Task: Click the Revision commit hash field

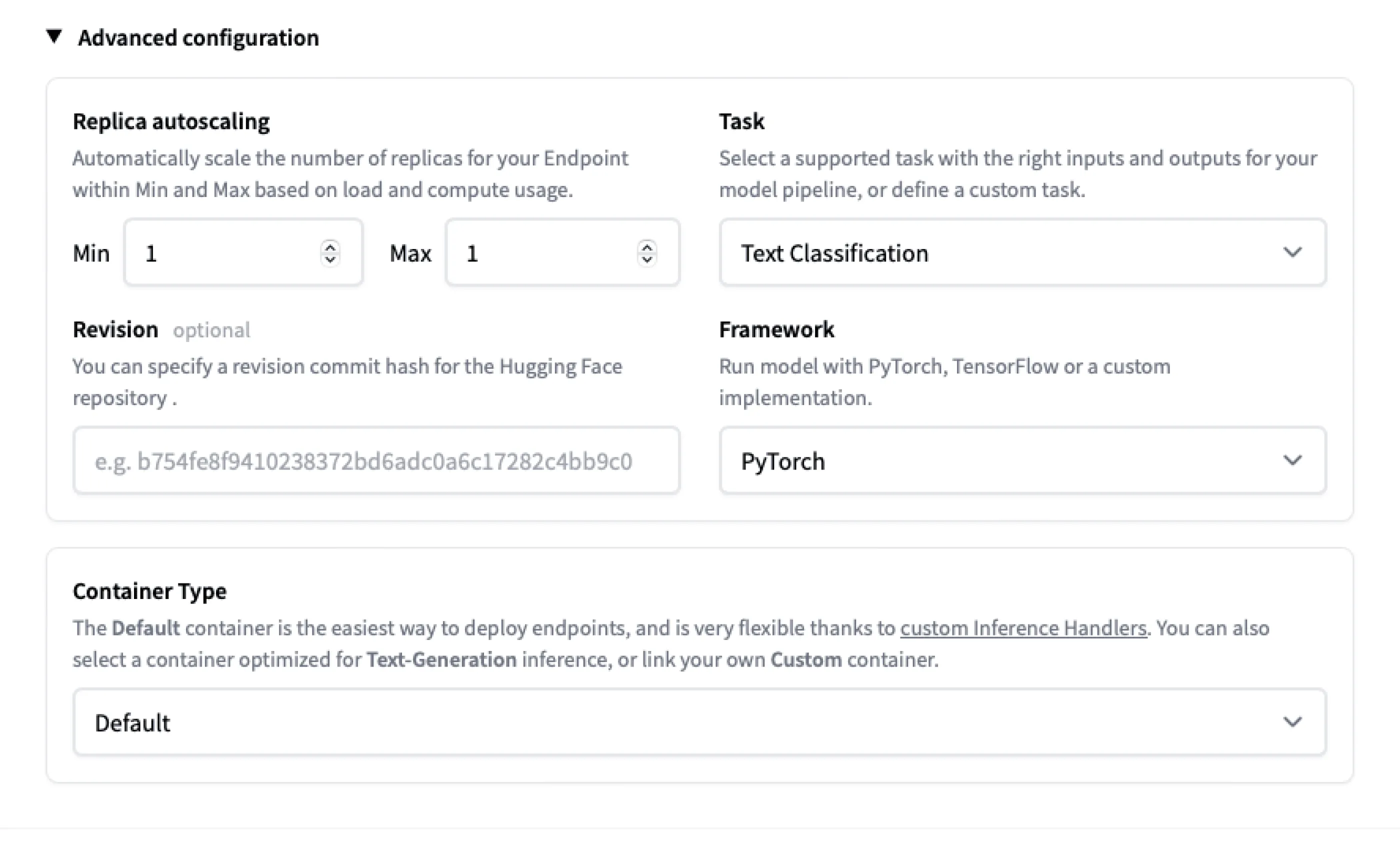Action: 376,461
